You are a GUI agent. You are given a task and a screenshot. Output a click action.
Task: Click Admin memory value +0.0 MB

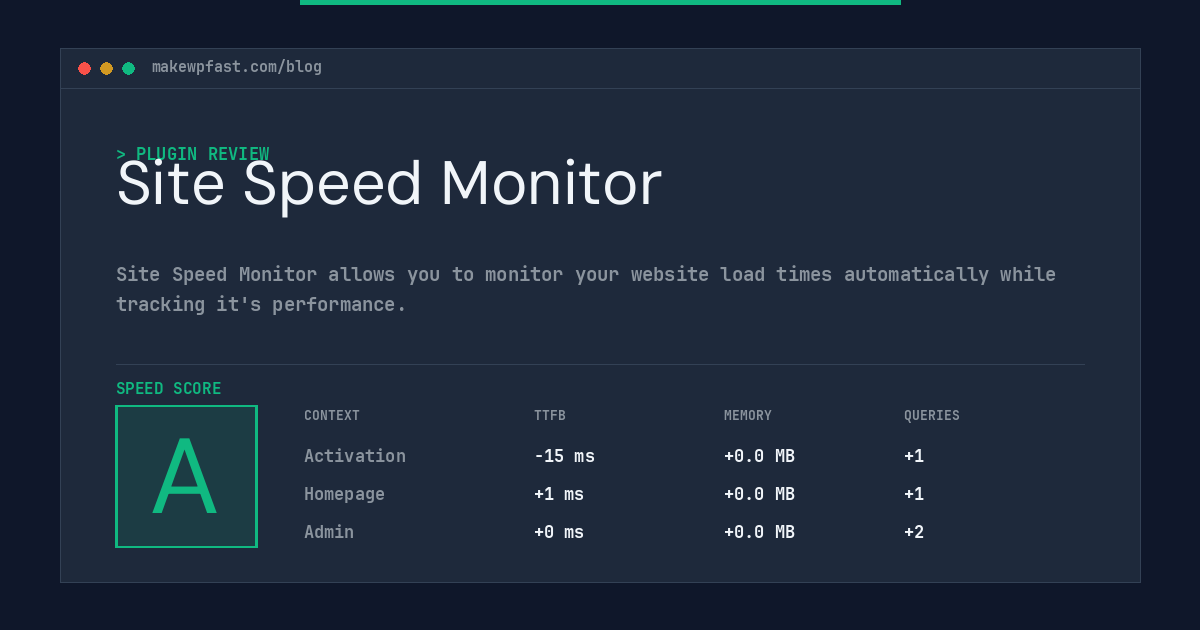coord(759,532)
